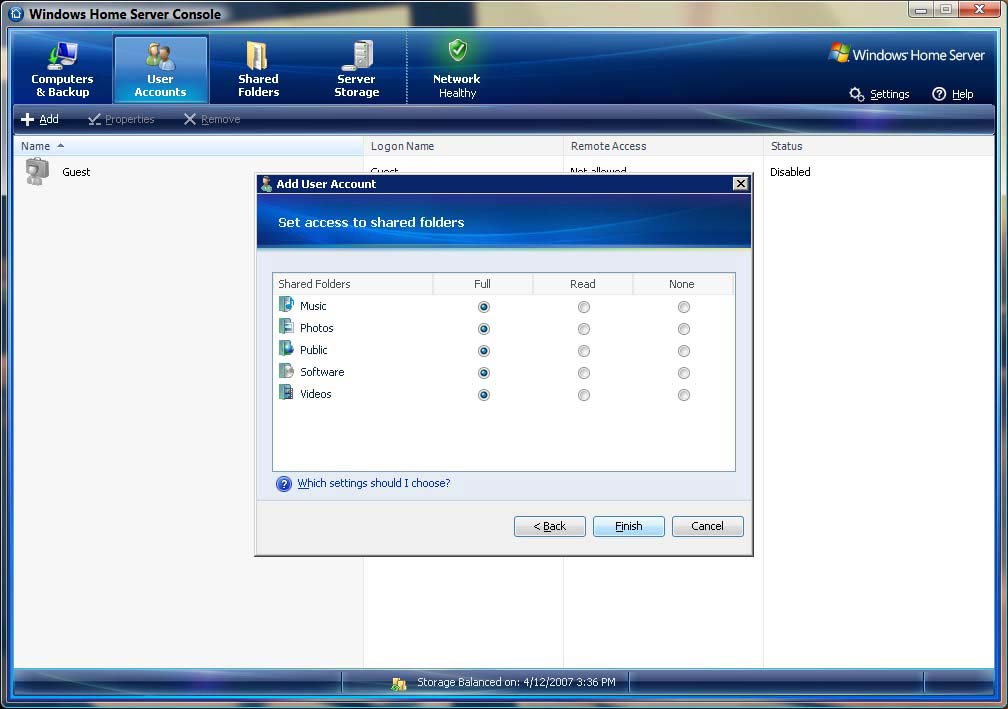The height and width of the screenshot is (709, 1008).
Task: Click the Guest user account icon
Action: [x=37, y=172]
